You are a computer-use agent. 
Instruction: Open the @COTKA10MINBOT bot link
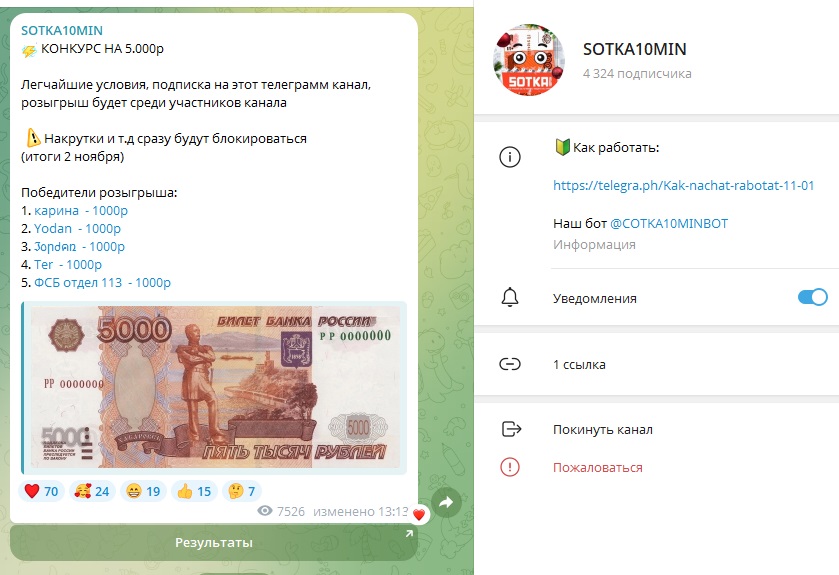(x=669, y=224)
